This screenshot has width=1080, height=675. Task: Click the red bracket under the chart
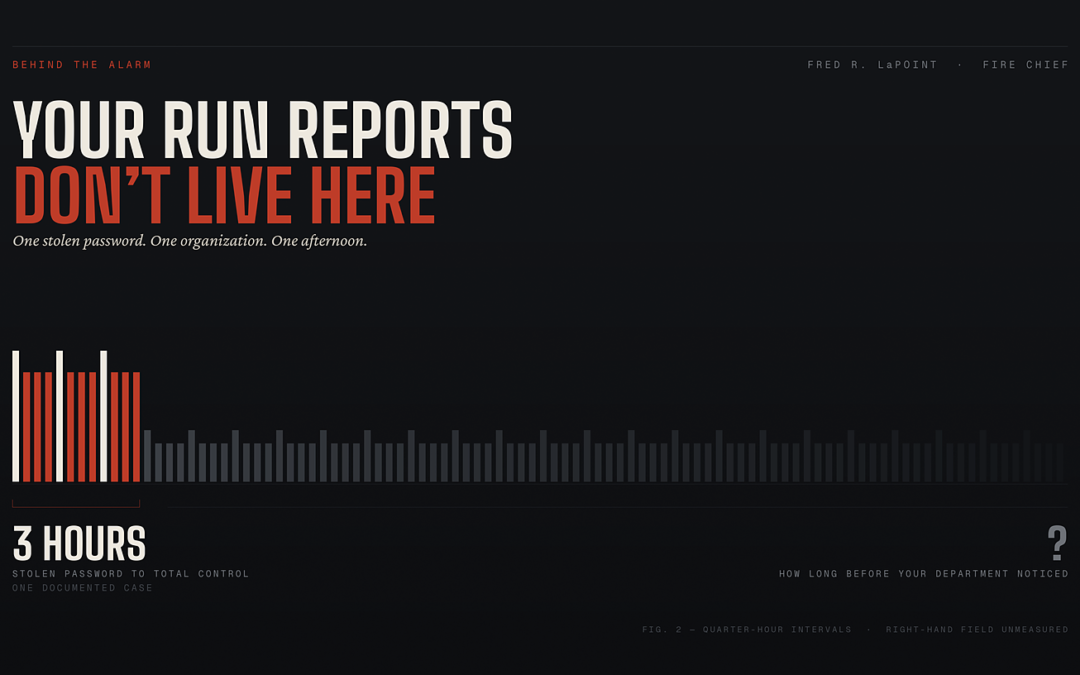coord(76,504)
